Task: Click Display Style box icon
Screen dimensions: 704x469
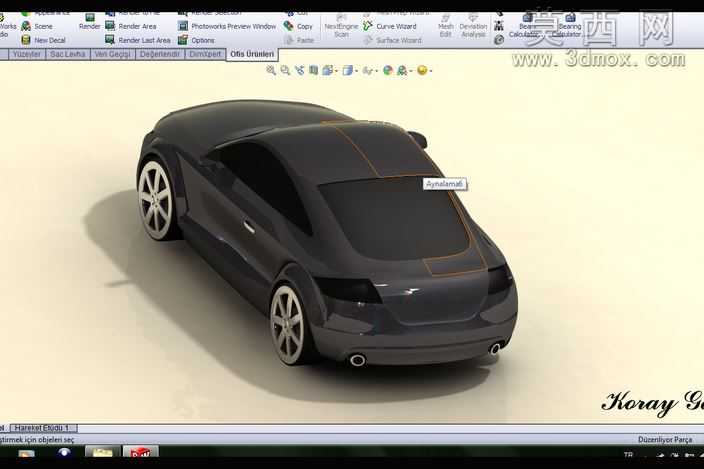Action: pos(348,70)
